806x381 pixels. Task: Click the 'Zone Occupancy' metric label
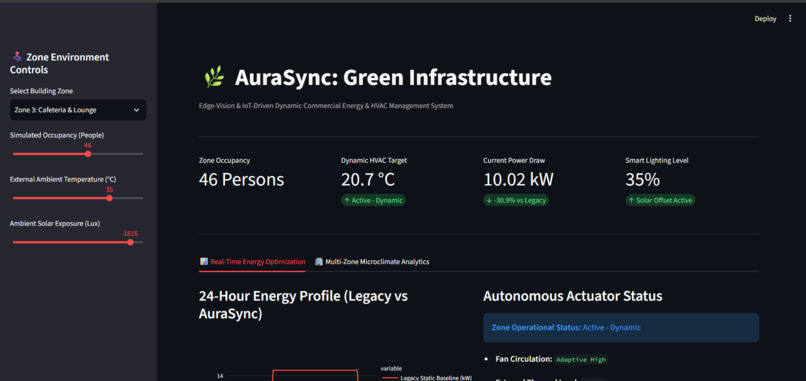pyautogui.click(x=224, y=160)
